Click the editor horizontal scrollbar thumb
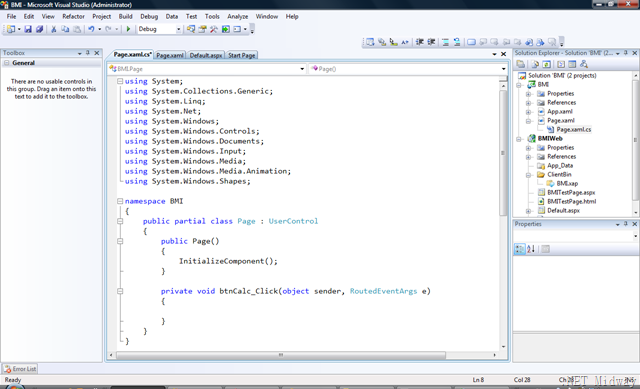The image size is (640, 389). [x=281, y=355]
